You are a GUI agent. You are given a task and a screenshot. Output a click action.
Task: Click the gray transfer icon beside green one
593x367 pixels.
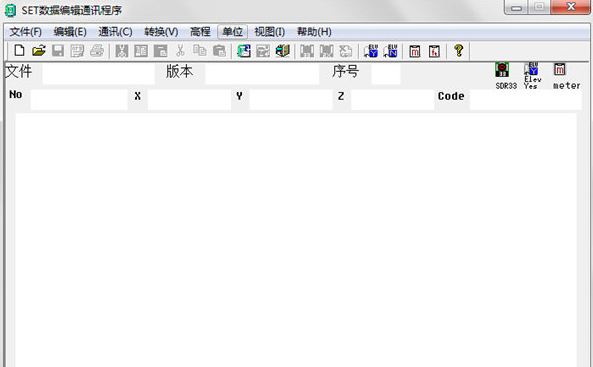263,51
